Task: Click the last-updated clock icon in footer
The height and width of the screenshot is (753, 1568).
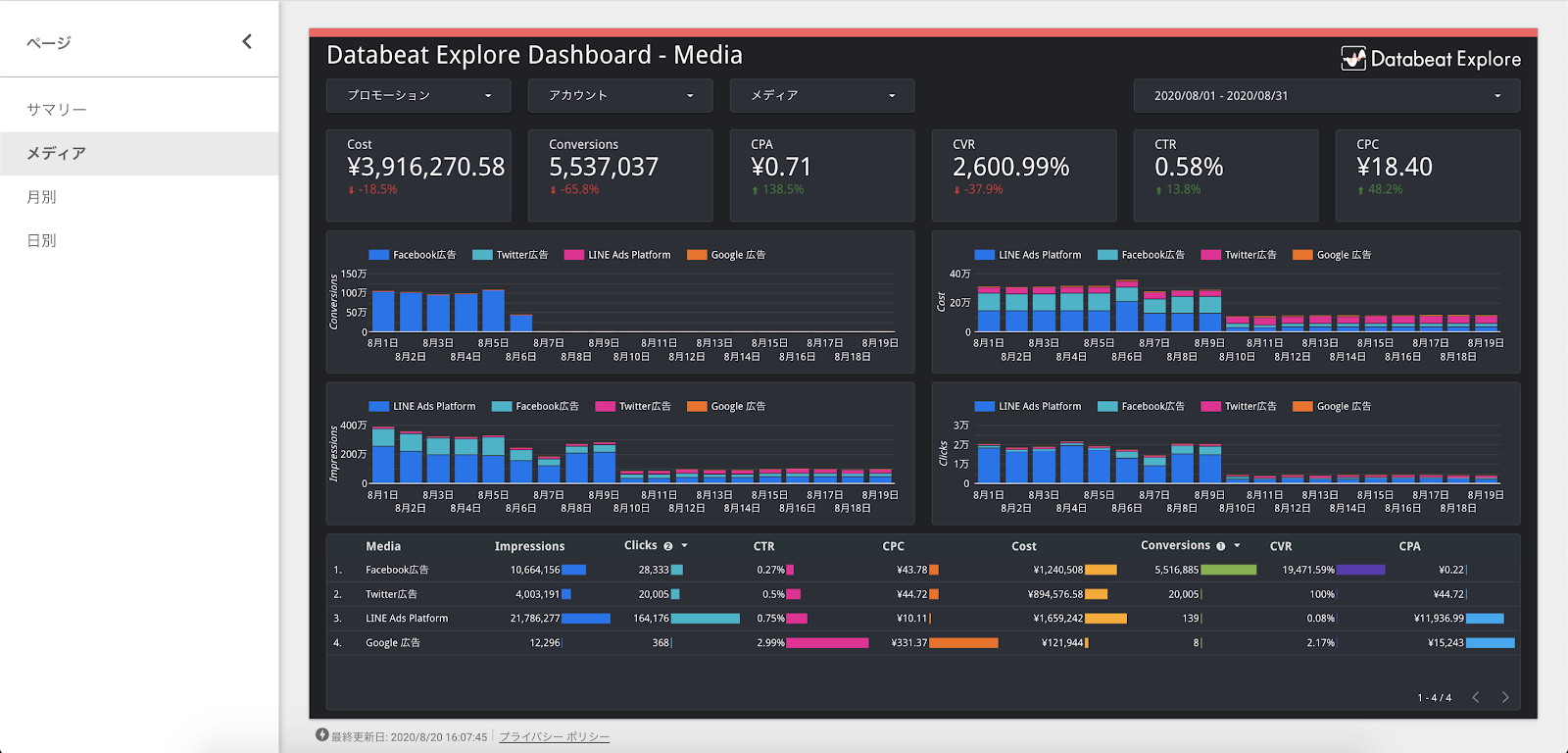Action: tap(321, 735)
